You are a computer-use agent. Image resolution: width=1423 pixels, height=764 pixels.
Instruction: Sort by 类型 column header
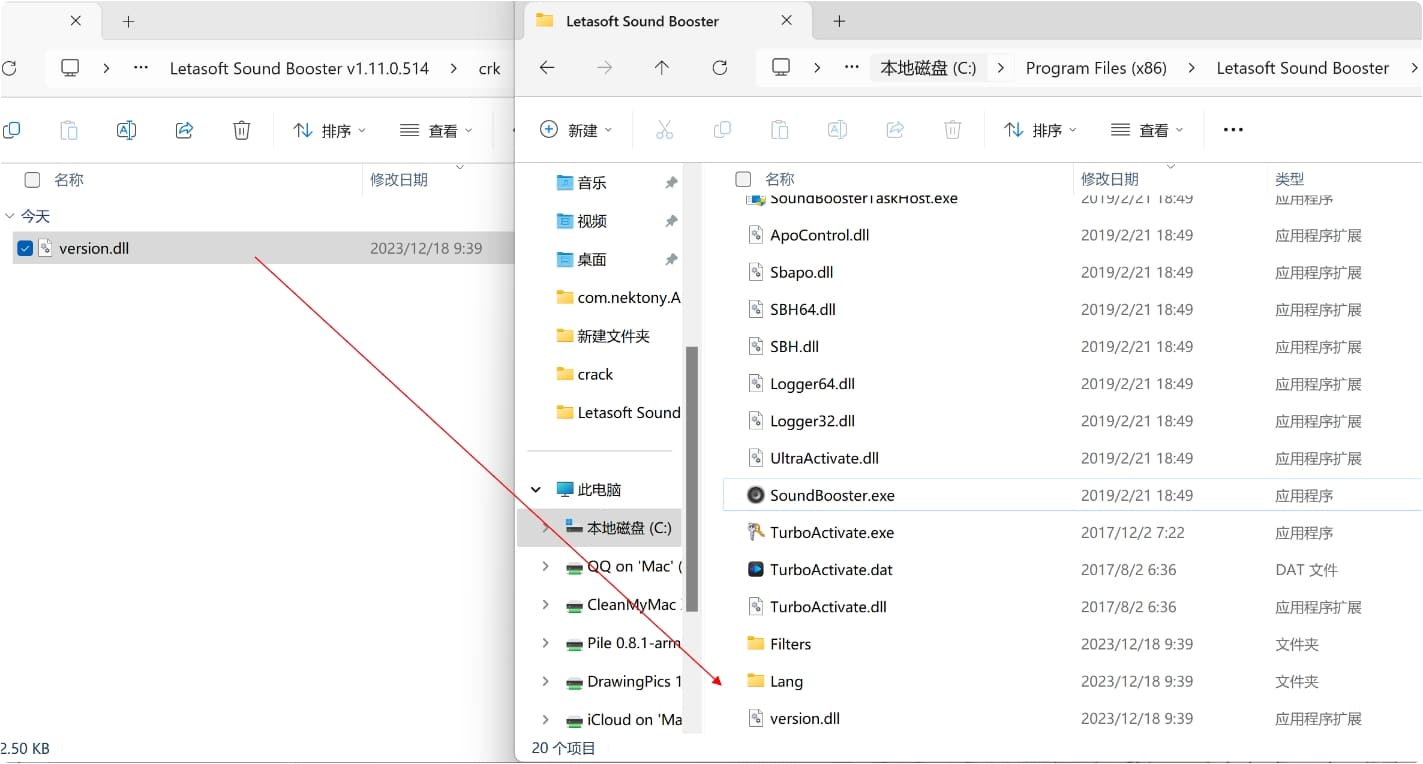click(x=1289, y=179)
